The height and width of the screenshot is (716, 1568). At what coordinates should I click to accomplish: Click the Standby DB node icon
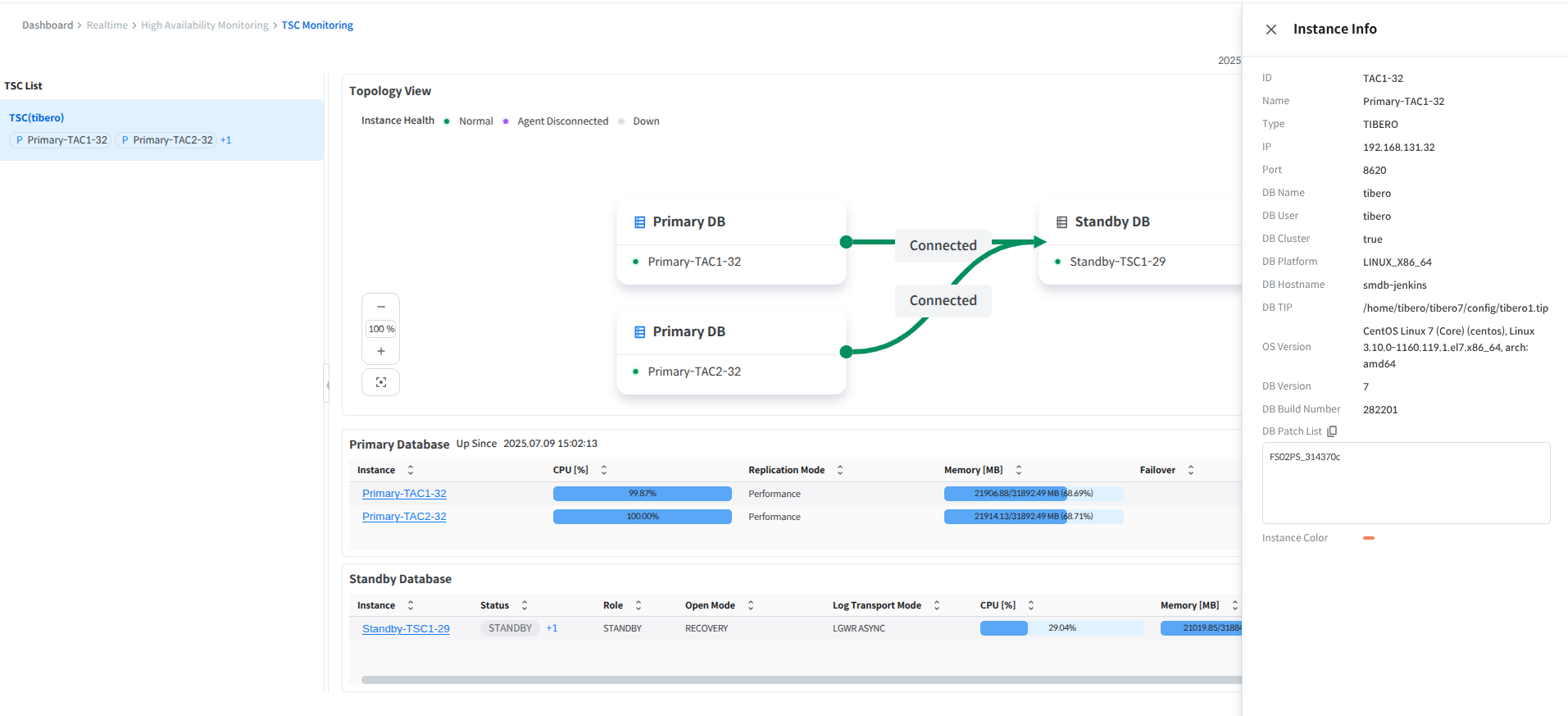(x=1061, y=222)
